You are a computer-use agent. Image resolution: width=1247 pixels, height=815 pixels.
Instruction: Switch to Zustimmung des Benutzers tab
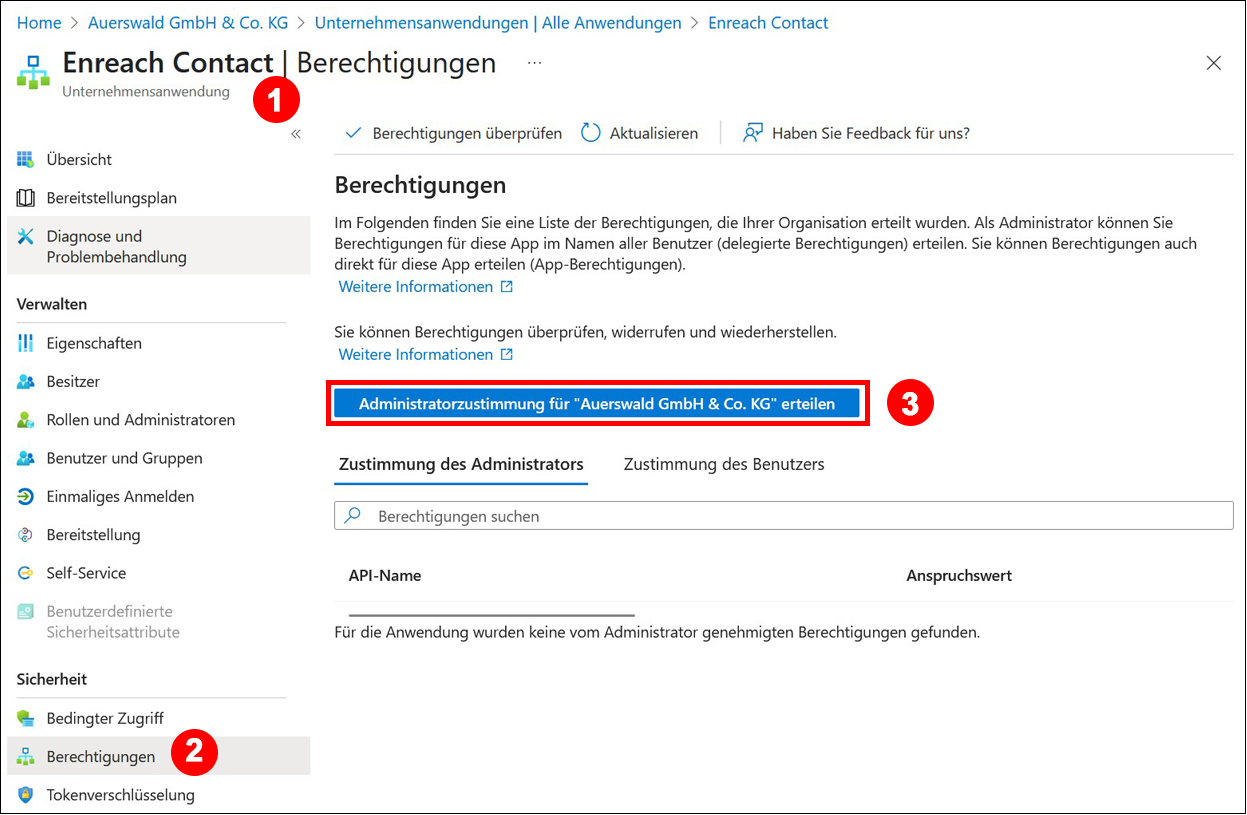724,464
